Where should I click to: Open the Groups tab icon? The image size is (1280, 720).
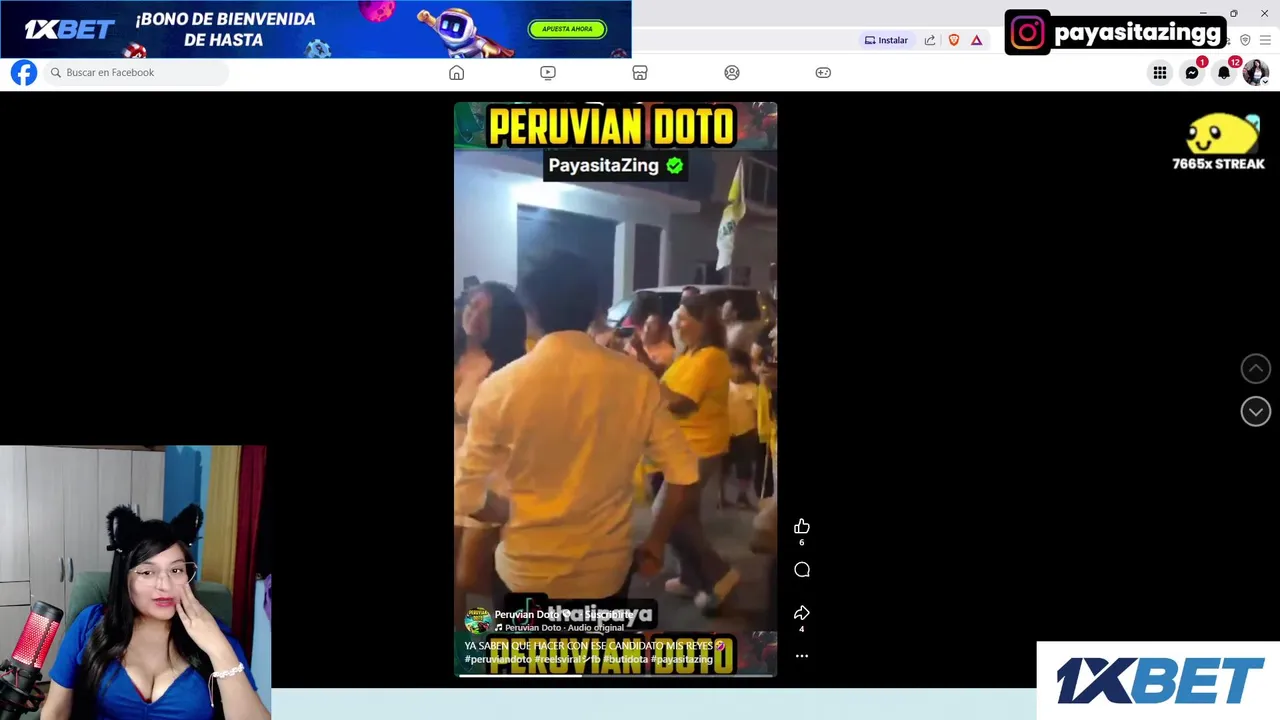[732, 73]
